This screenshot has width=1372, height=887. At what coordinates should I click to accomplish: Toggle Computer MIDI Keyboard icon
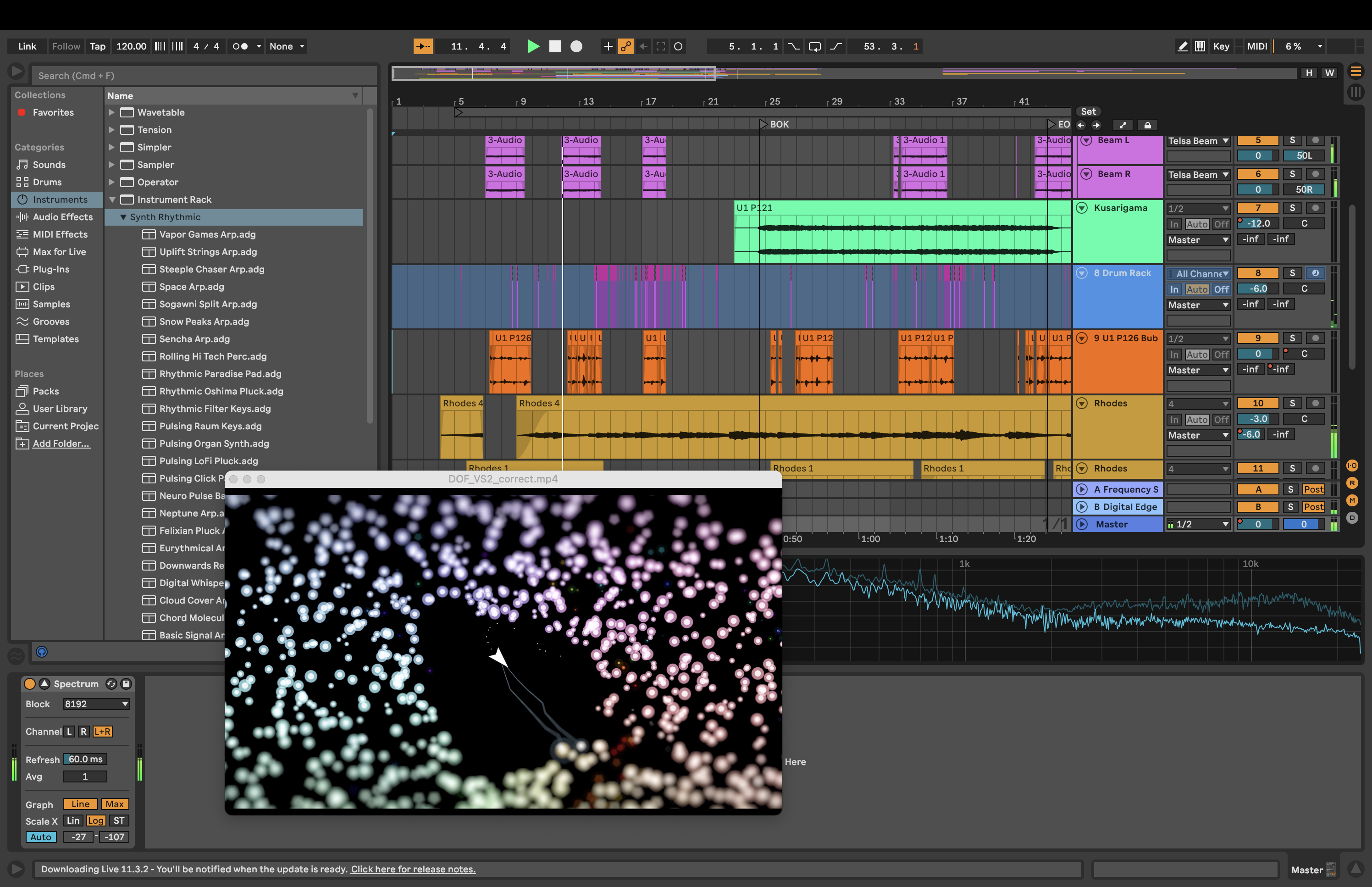1200,46
